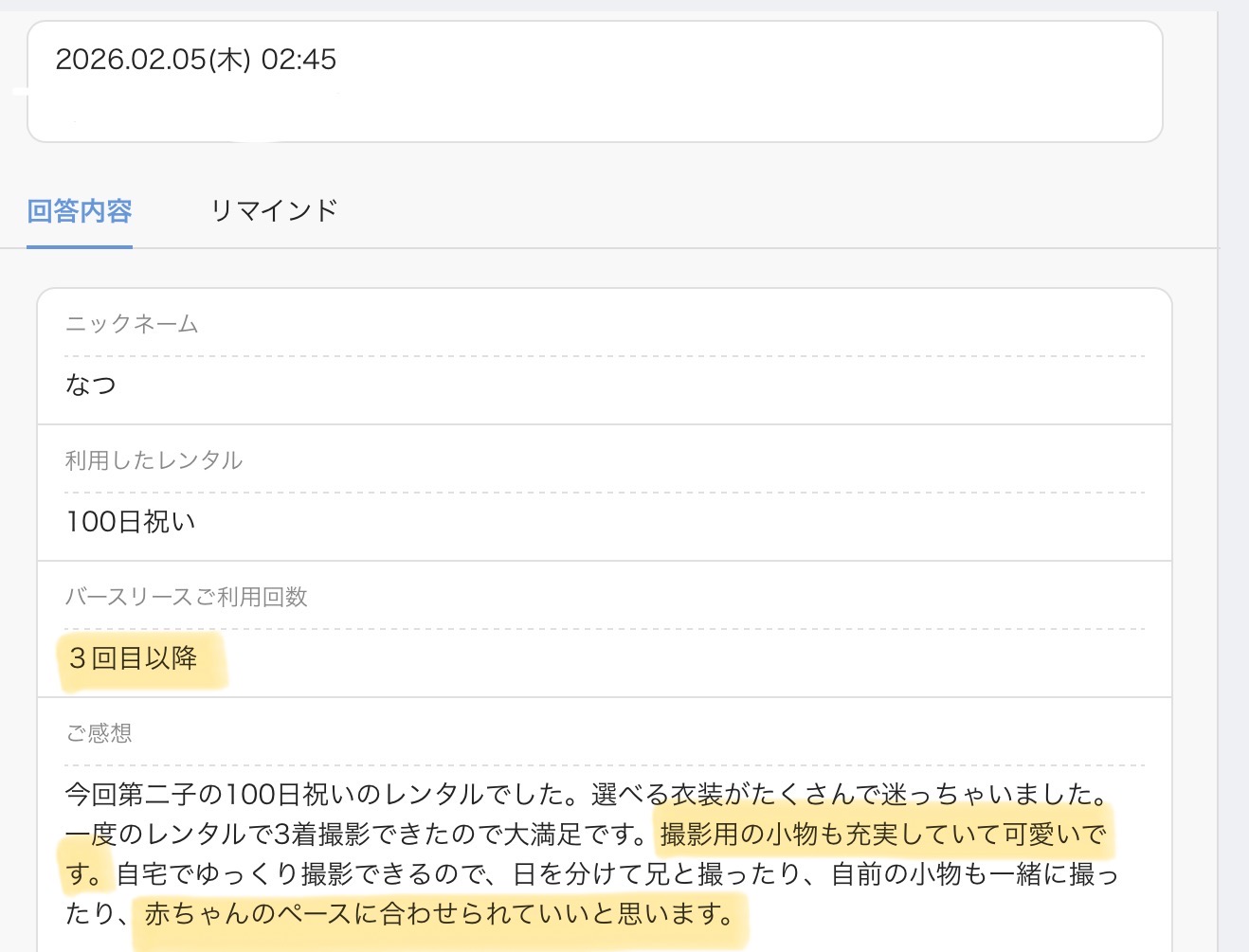Image resolution: width=1249 pixels, height=952 pixels.
Task: Click the highlighted 3回目以降 answer
Action: tap(134, 657)
